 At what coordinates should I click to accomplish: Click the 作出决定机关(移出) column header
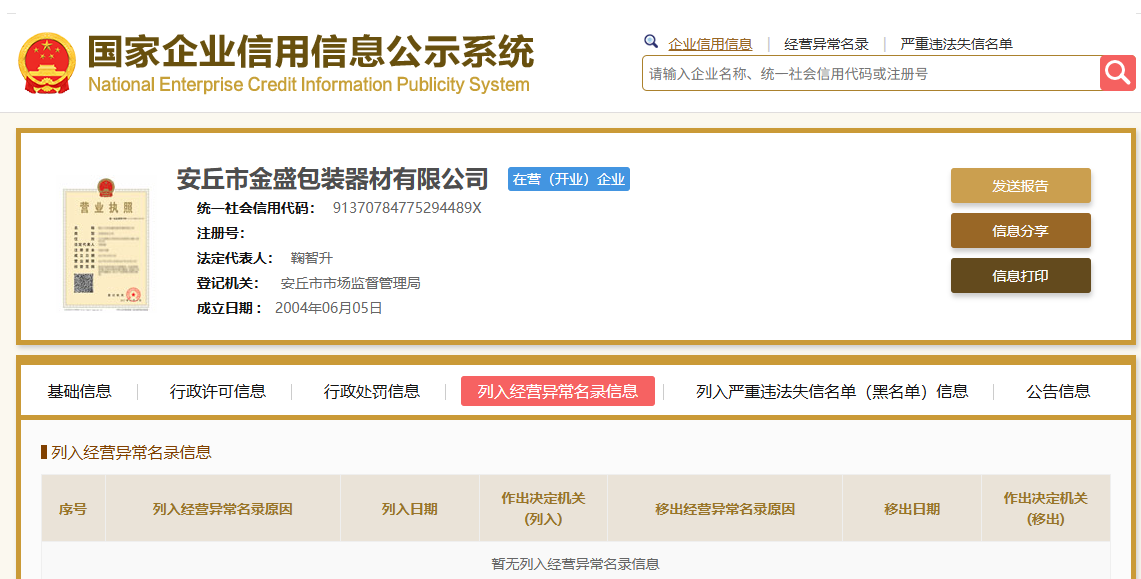pyautogui.click(x=1046, y=508)
